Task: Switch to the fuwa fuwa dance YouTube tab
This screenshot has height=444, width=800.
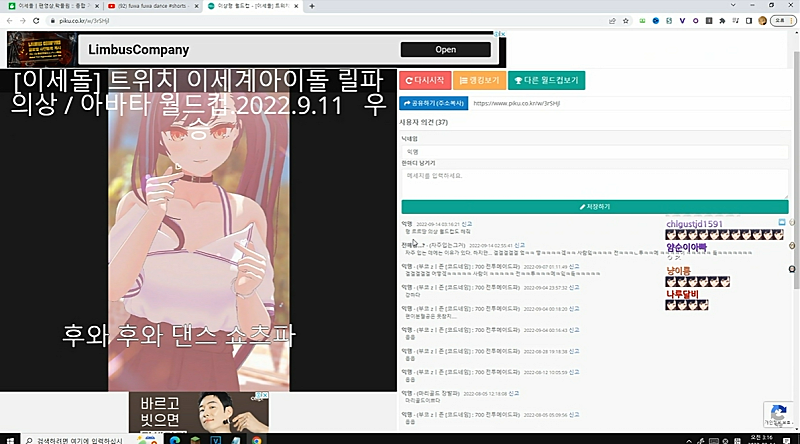Action: click(x=152, y=6)
